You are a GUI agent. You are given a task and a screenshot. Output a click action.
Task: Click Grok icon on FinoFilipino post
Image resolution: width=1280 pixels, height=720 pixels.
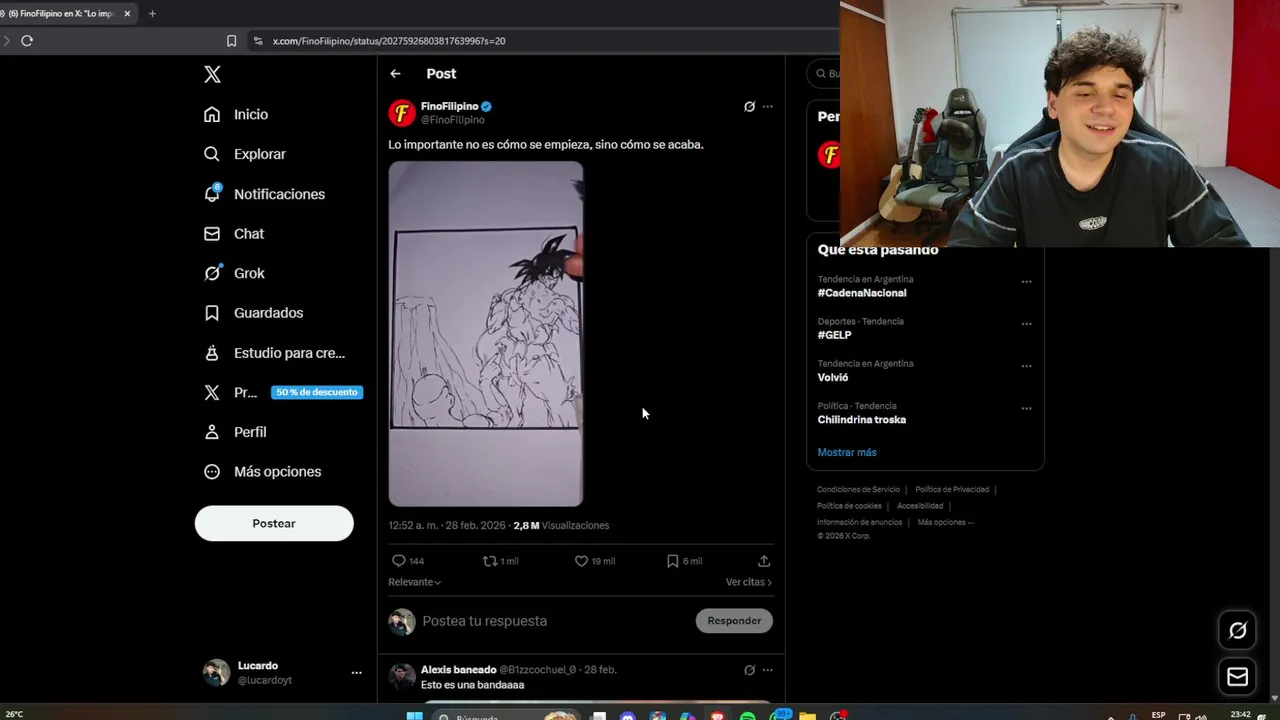tap(749, 106)
